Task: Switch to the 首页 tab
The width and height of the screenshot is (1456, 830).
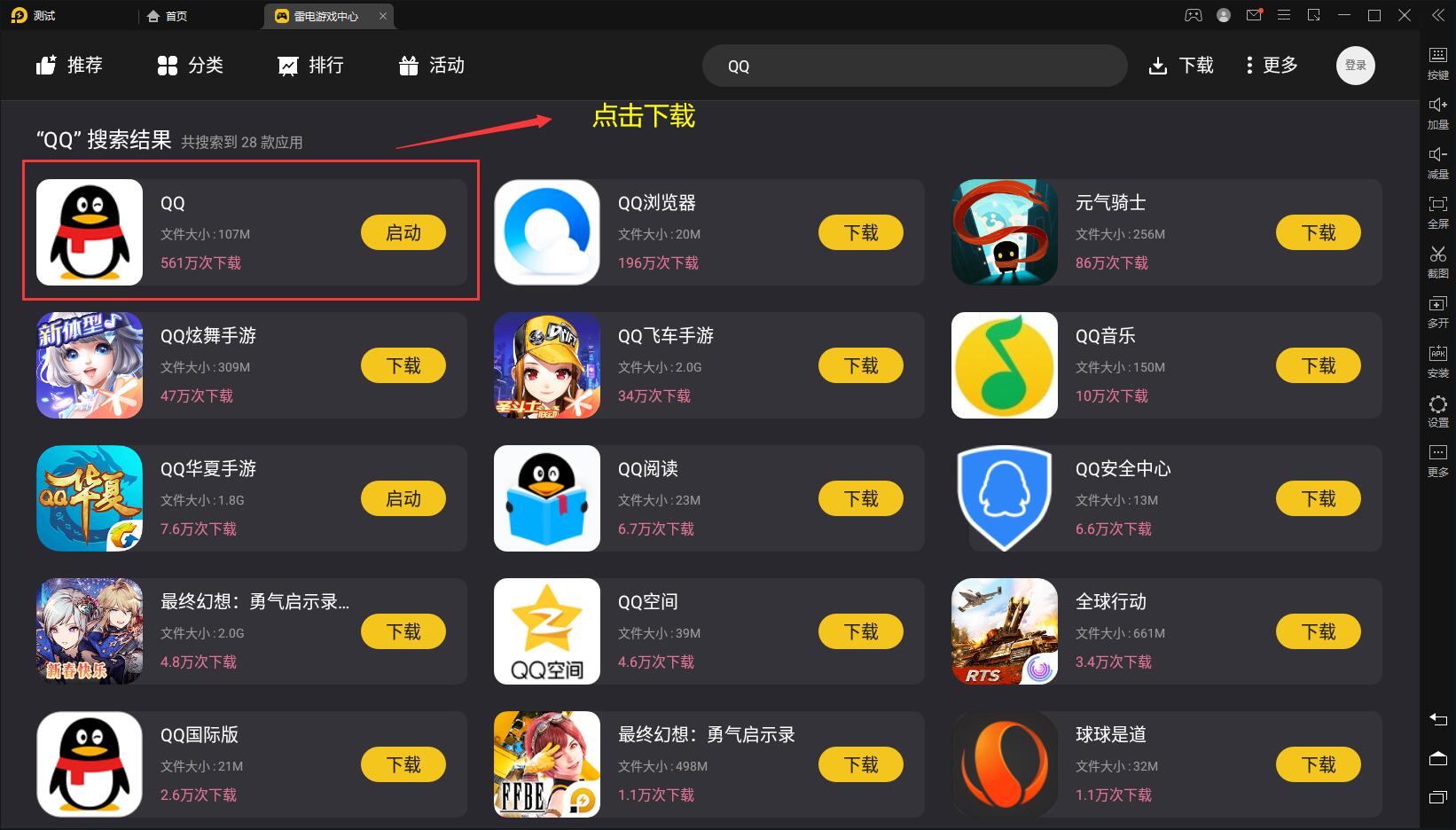Action: 168,16
